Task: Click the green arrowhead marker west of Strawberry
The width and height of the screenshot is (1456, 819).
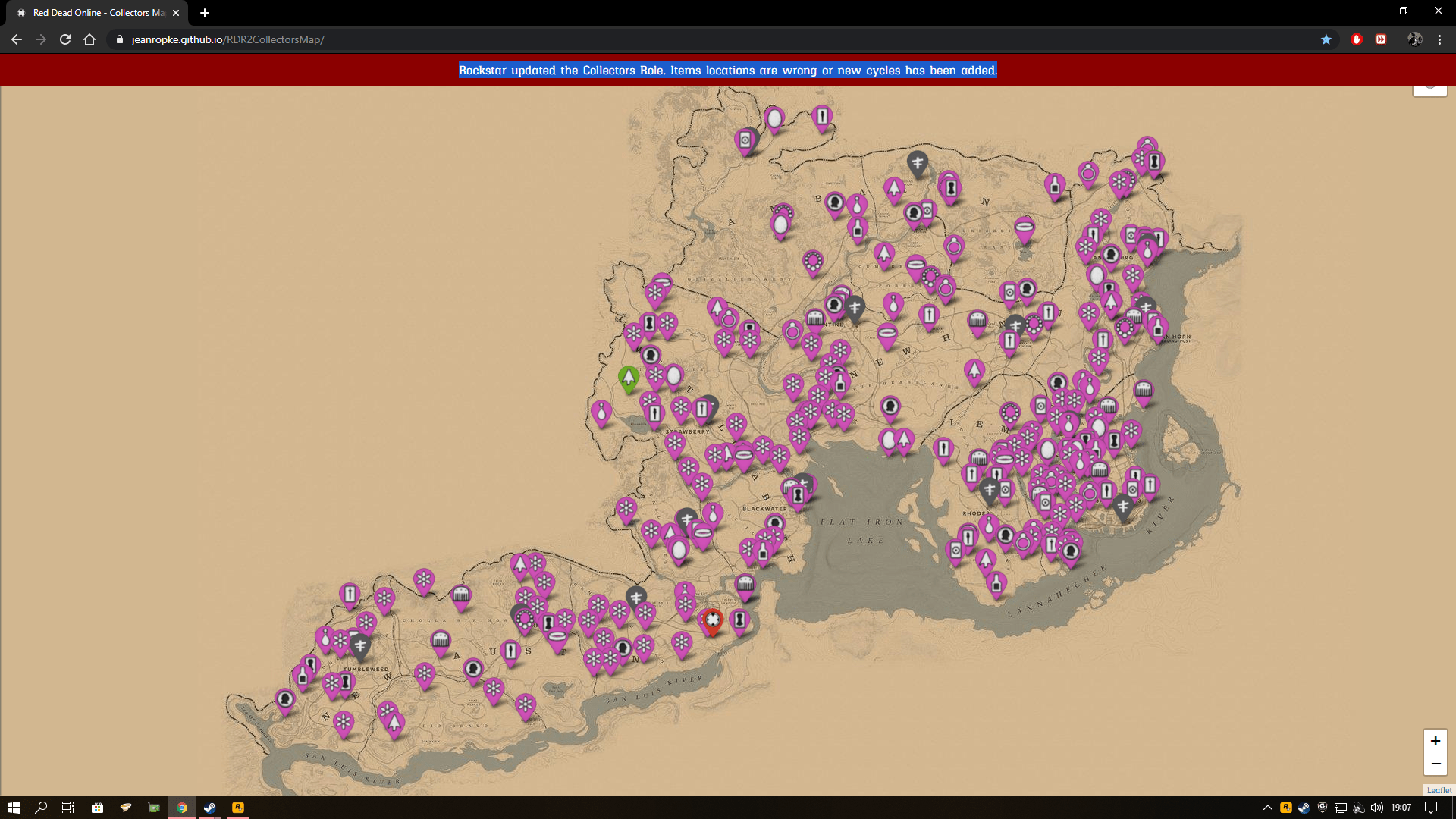Action: [628, 377]
